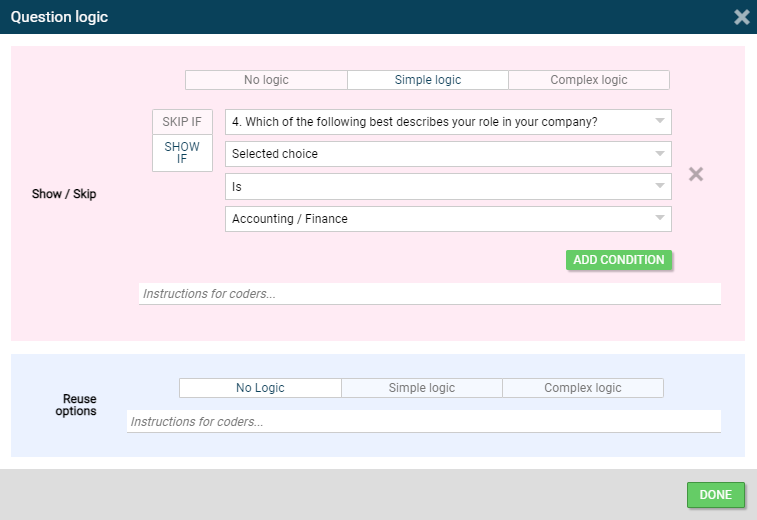Select the SKIP IF option

point(182,122)
